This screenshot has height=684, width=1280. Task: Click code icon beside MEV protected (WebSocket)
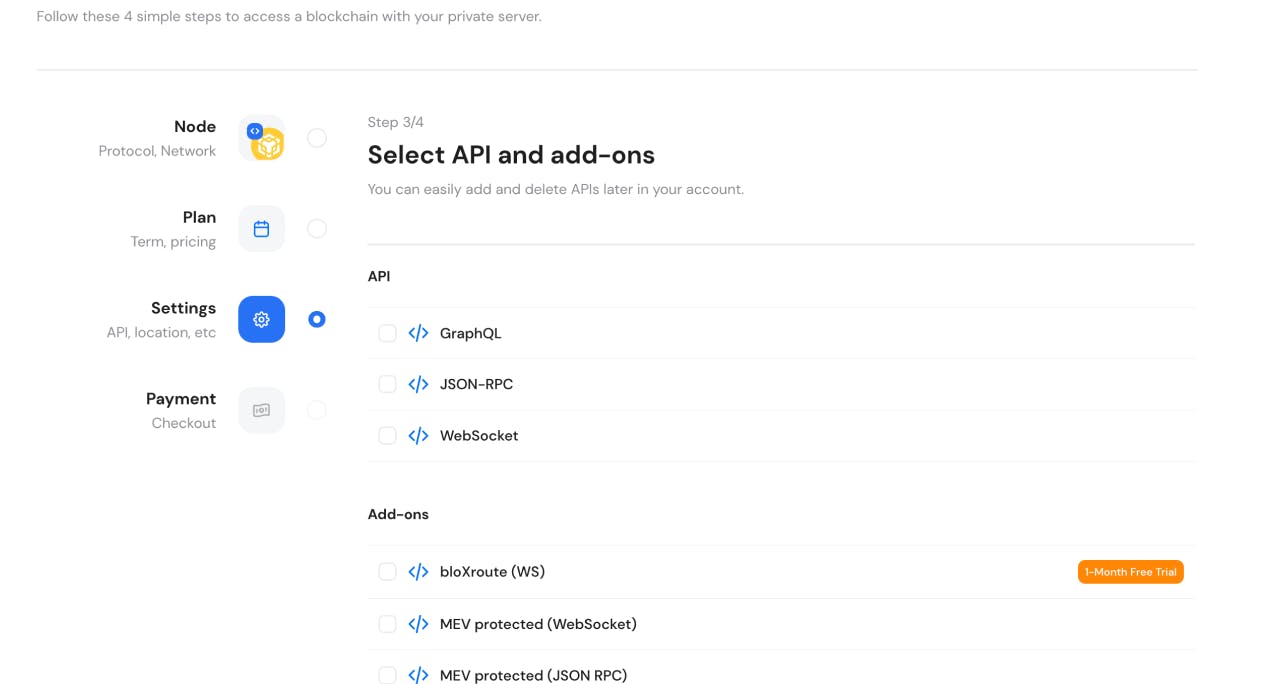click(418, 624)
